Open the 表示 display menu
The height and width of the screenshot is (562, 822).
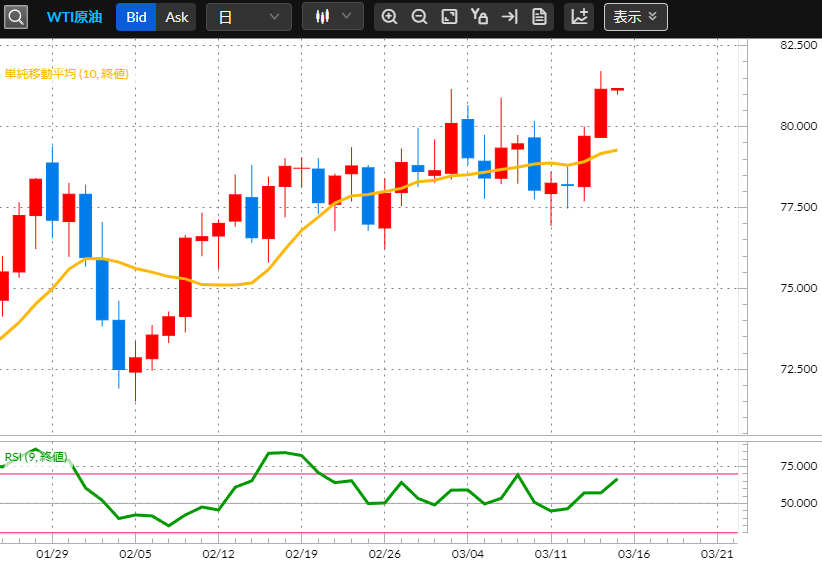coord(635,17)
